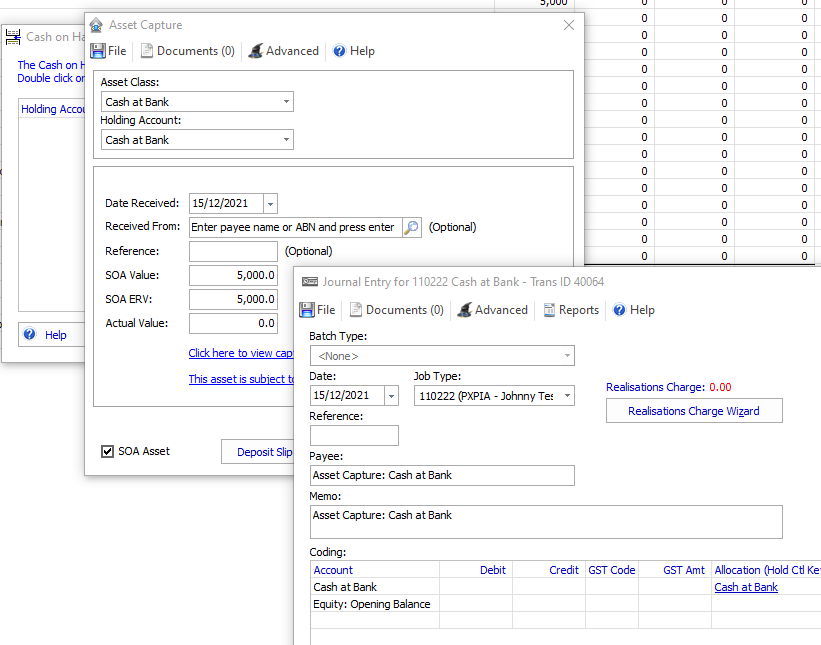Click the File save icon in Asset Capture
The width and height of the screenshot is (821, 645).
(x=98, y=51)
